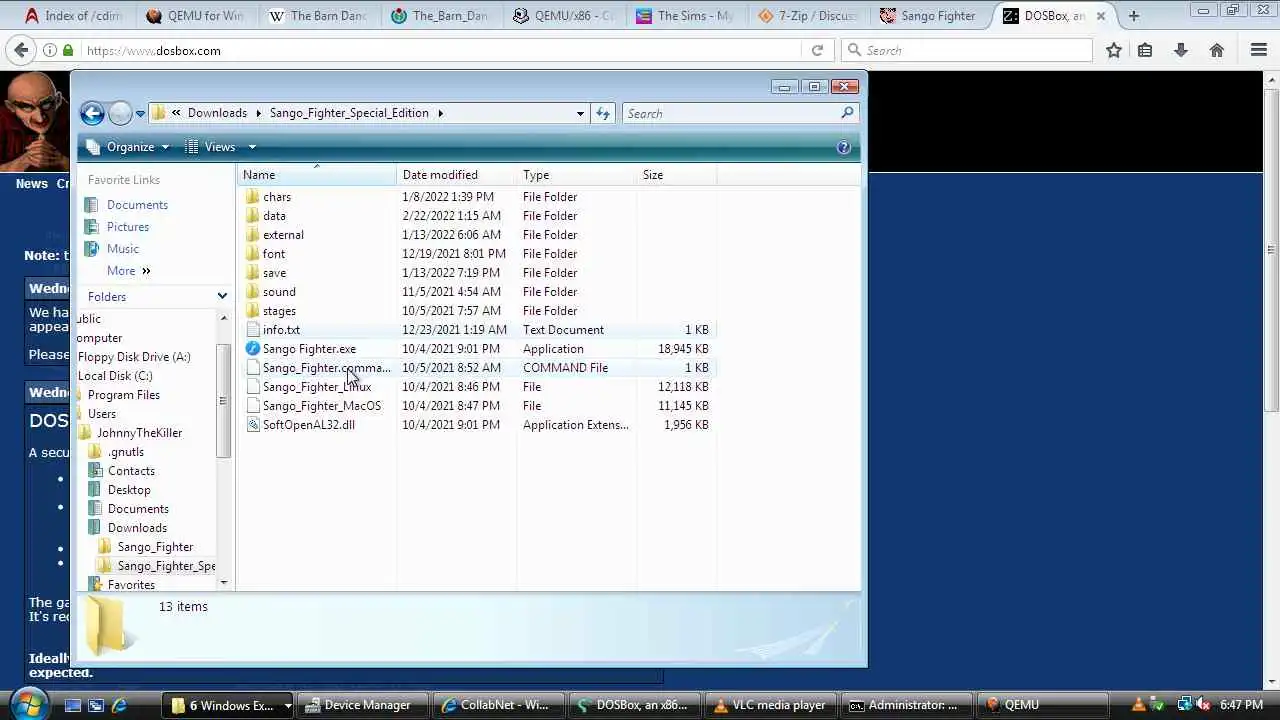Screen dimensions: 1280x720
Task: Click the Views button
Action: [211, 147]
